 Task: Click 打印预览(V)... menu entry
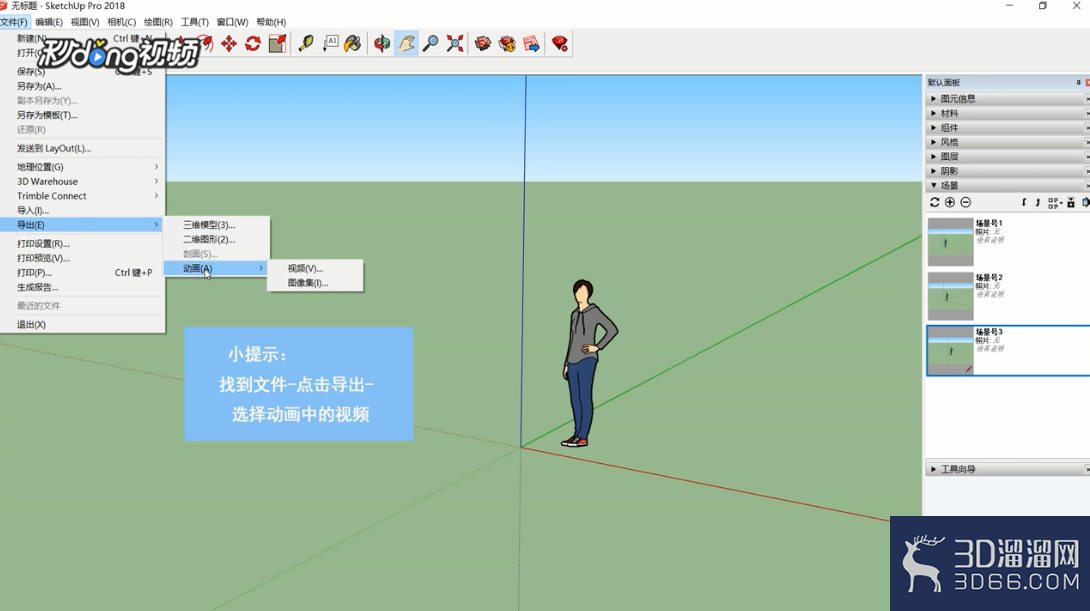tap(83, 258)
